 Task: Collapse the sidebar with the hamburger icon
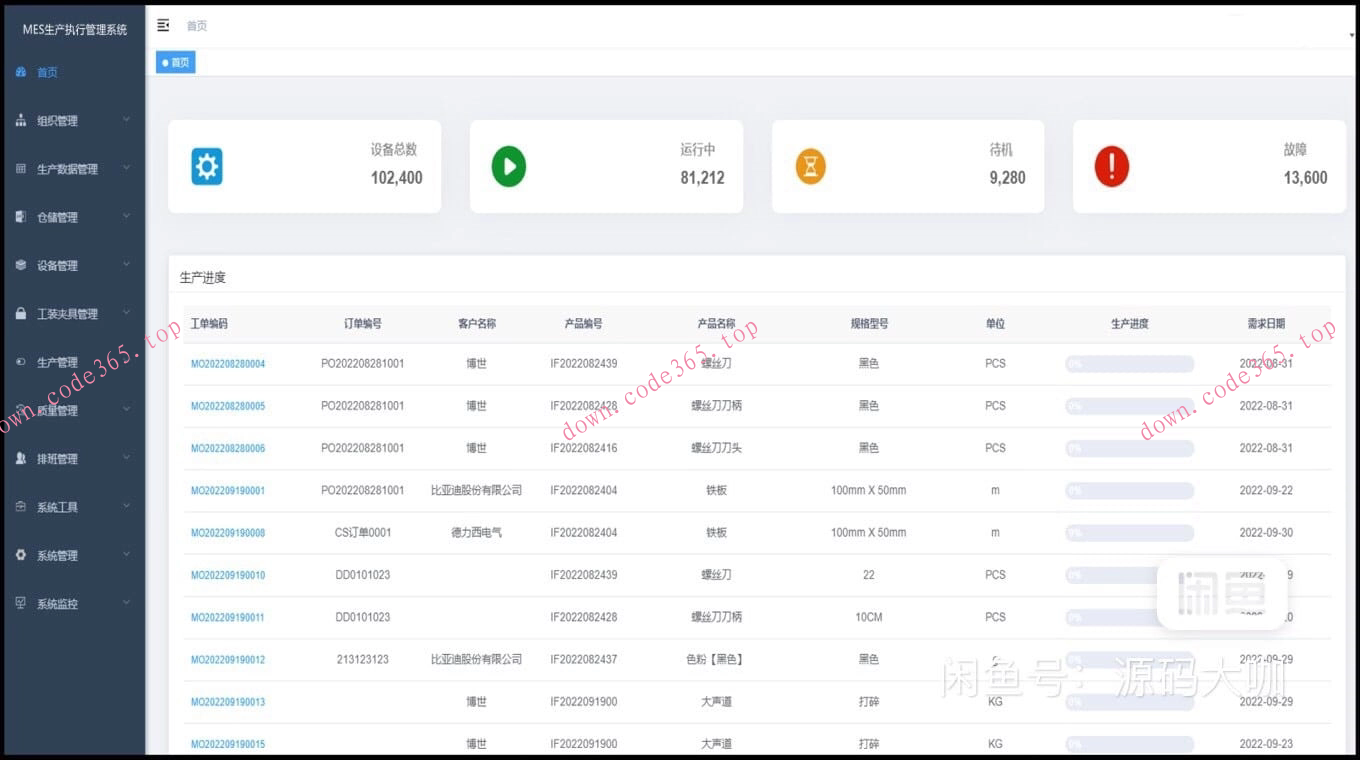pyautogui.click(x=163, y=25)
